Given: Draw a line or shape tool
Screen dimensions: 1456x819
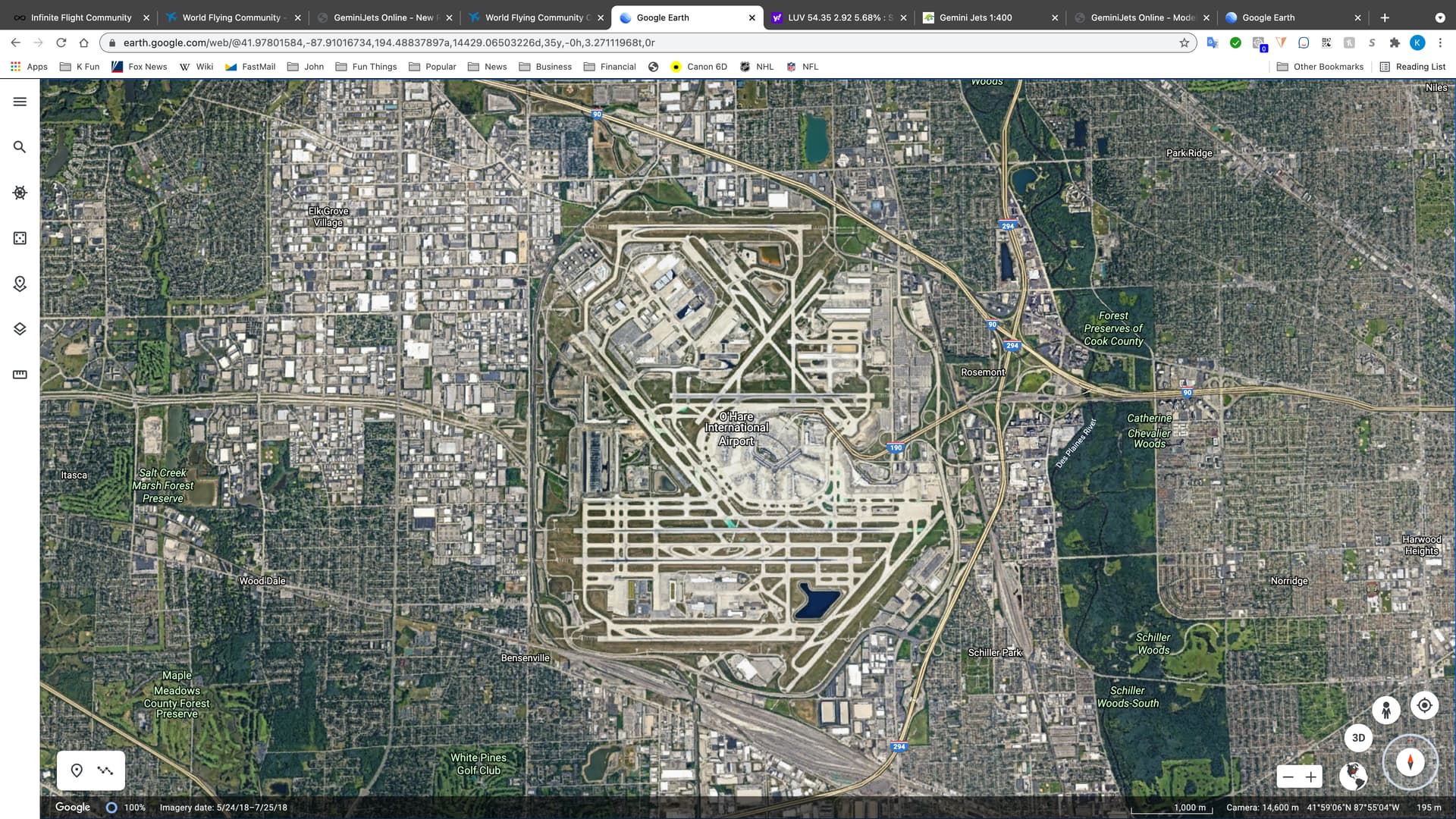Looking at the screenshot, I should point(105,770).
